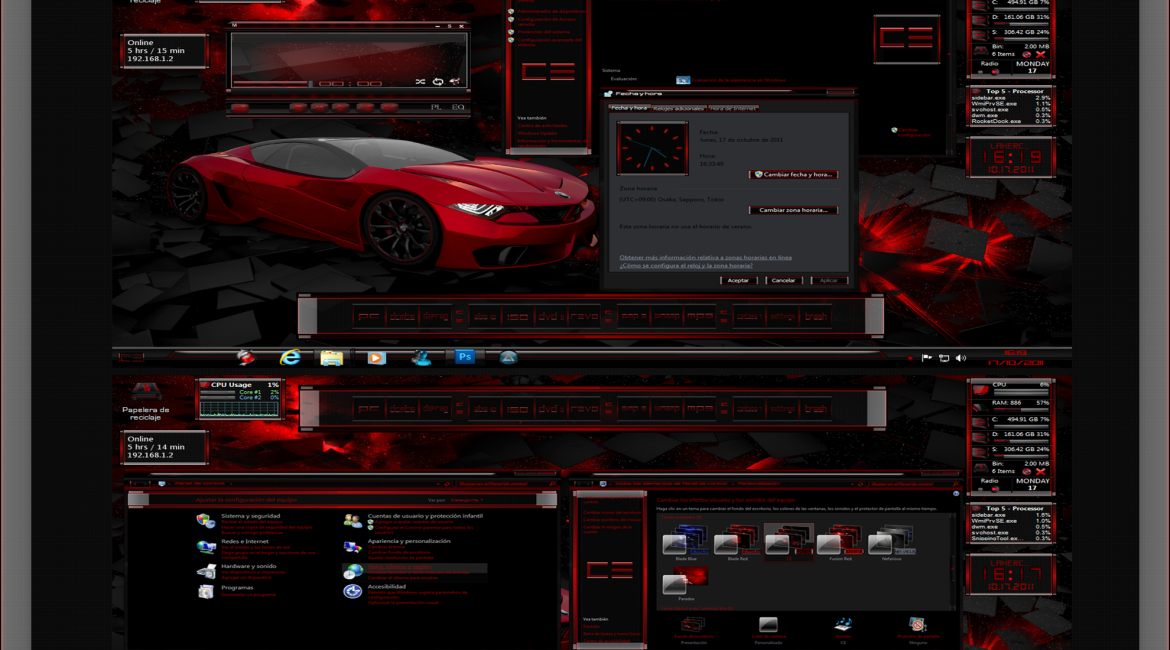
Task: Switch to the Relojes adicionales tab
Action: [678, 108]
